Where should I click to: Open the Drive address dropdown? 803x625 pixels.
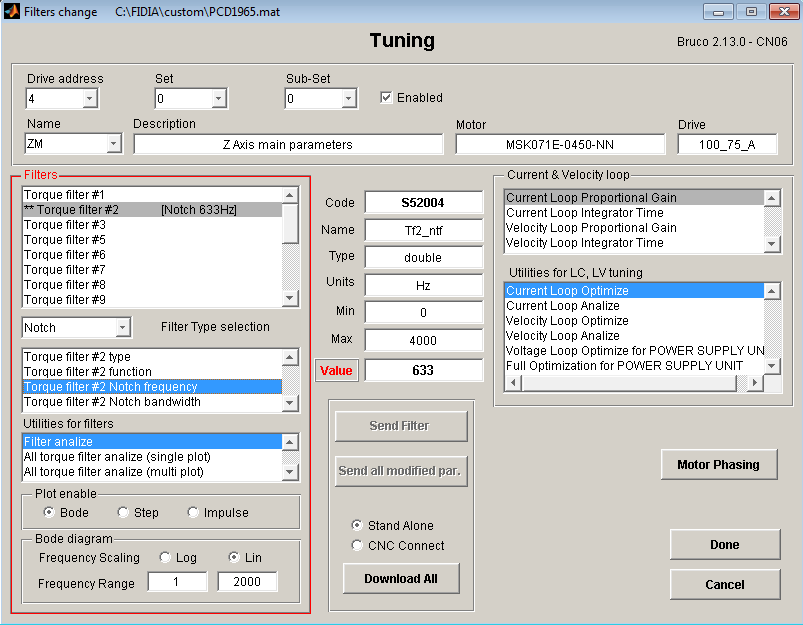pos(89,99)
